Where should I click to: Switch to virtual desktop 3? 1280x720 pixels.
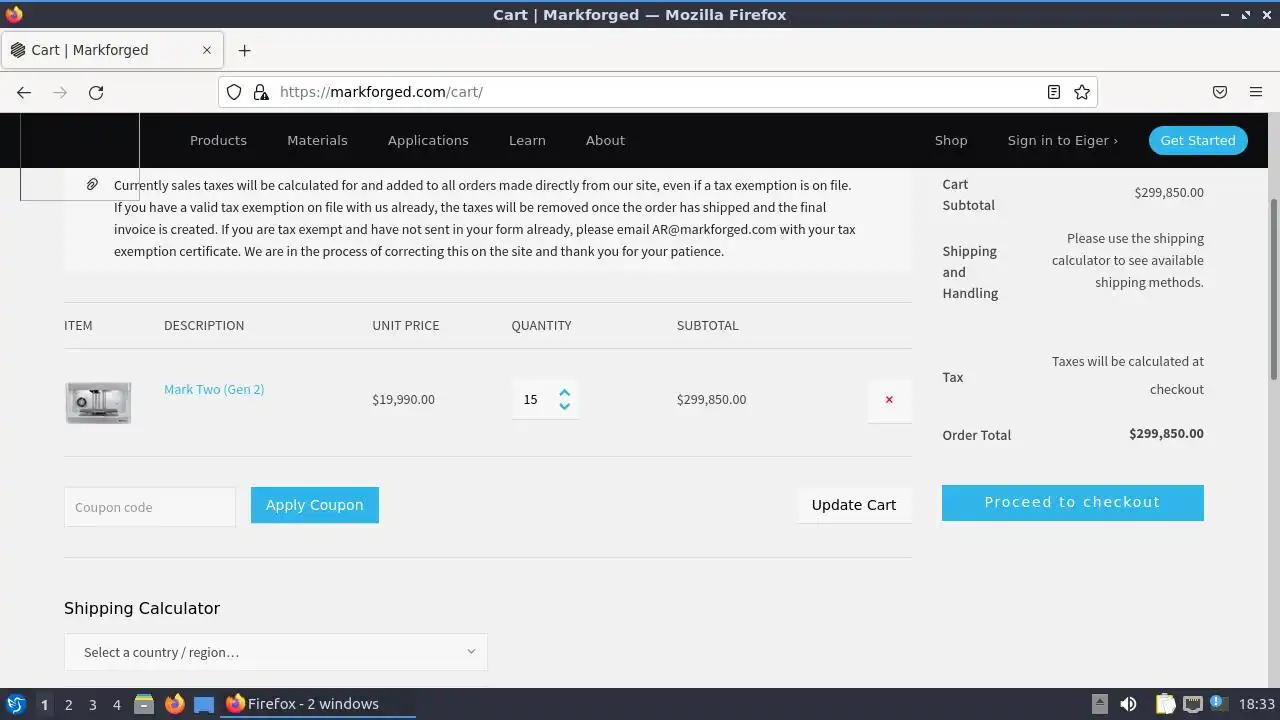point(92,704)
